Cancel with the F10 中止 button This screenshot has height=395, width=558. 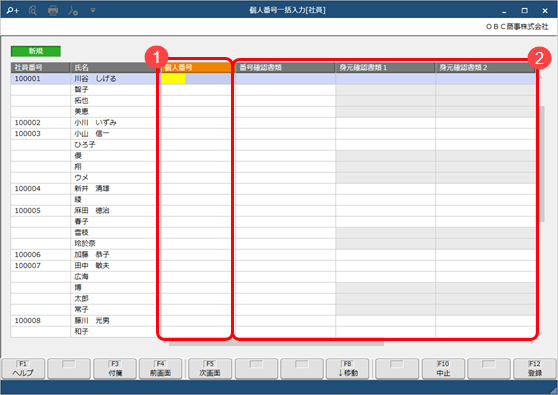(x=443, y=369)
